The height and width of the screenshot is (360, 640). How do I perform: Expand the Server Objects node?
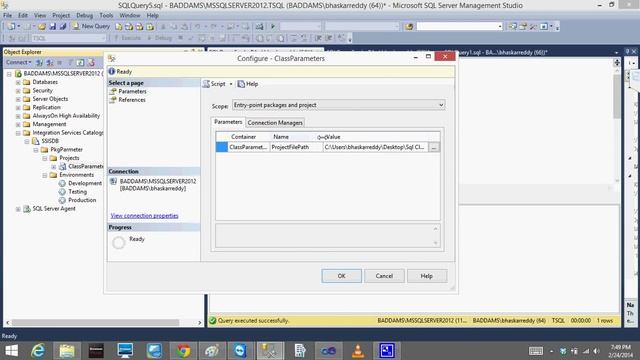(18, 99)
